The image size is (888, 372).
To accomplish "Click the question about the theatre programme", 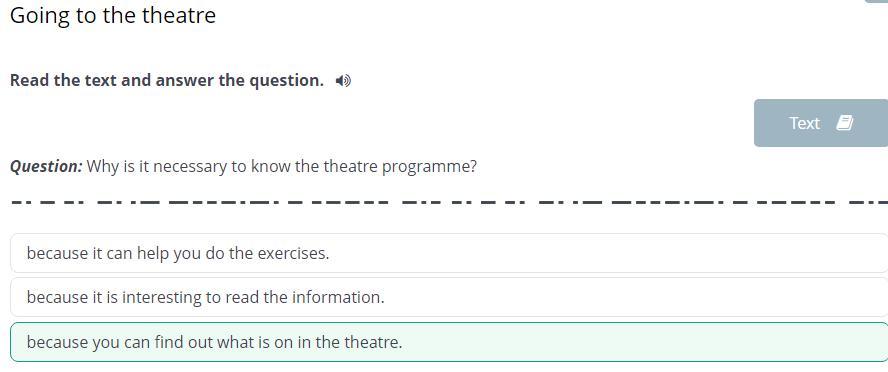I will pyautogui.click(x=282, y=167).
